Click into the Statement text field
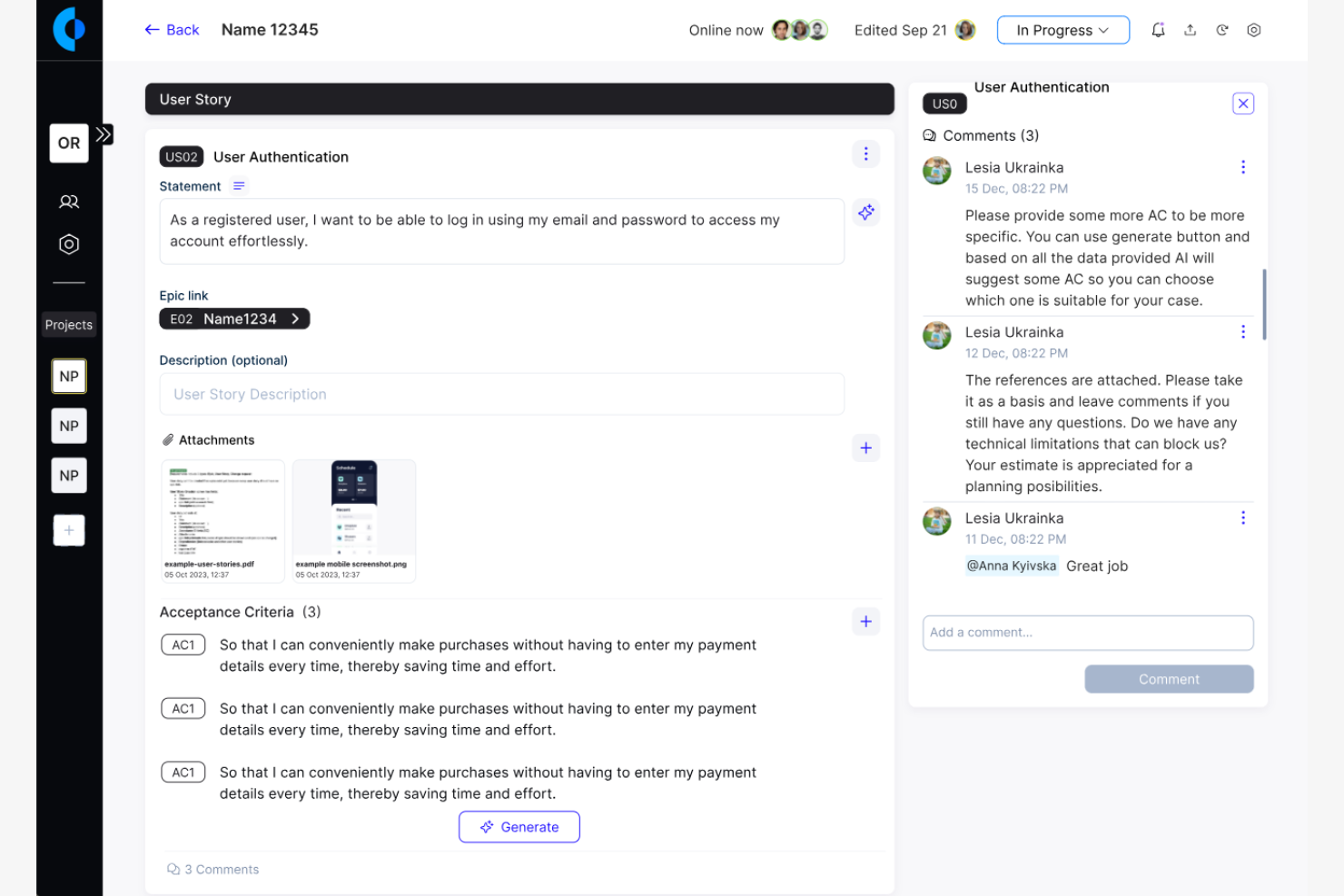 coord(502,231)
